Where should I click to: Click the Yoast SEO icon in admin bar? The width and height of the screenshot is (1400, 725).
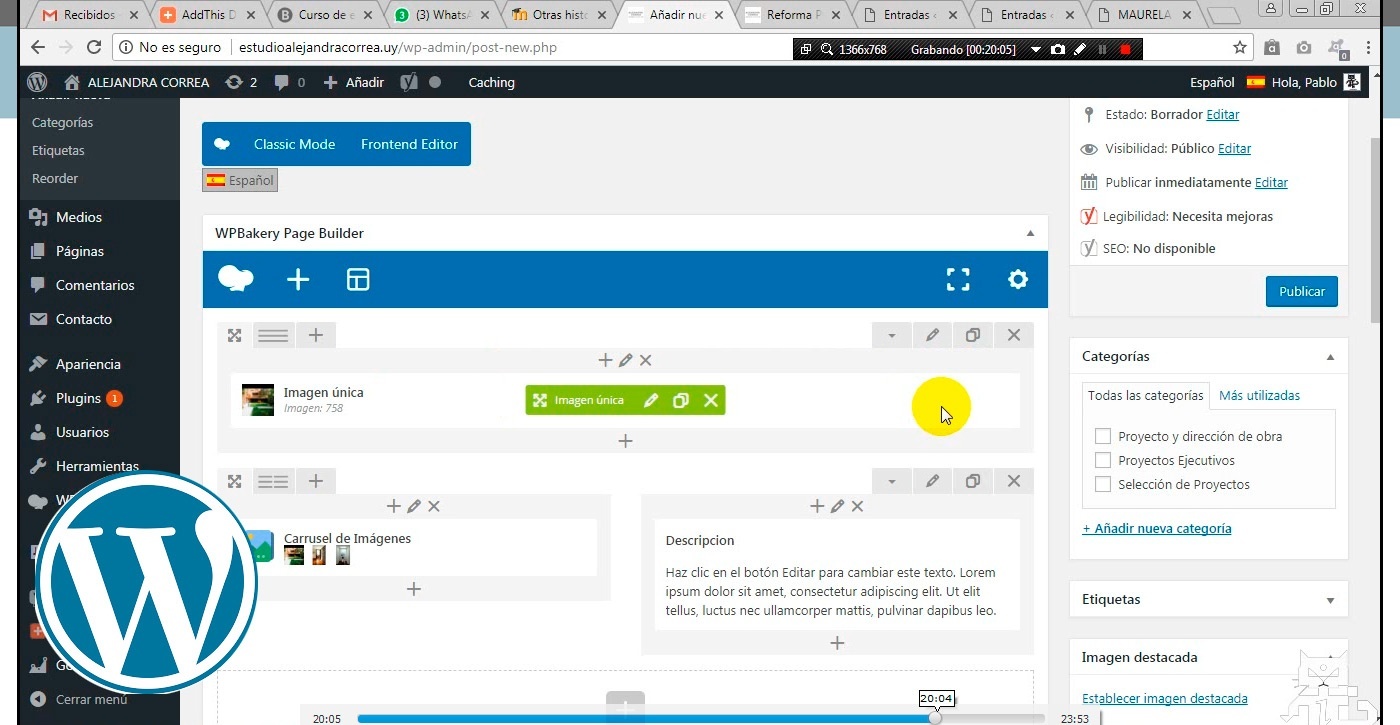(409, 82)
